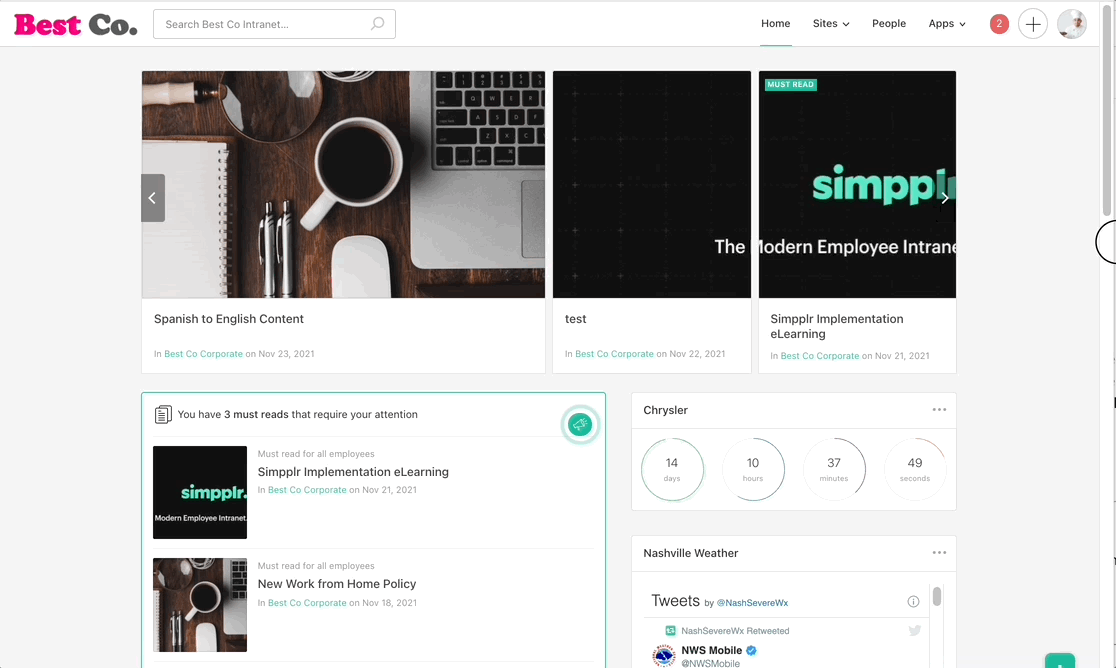Click the MUST READ badge label
The image size is (1116, 668).
(x=791, y=85)
